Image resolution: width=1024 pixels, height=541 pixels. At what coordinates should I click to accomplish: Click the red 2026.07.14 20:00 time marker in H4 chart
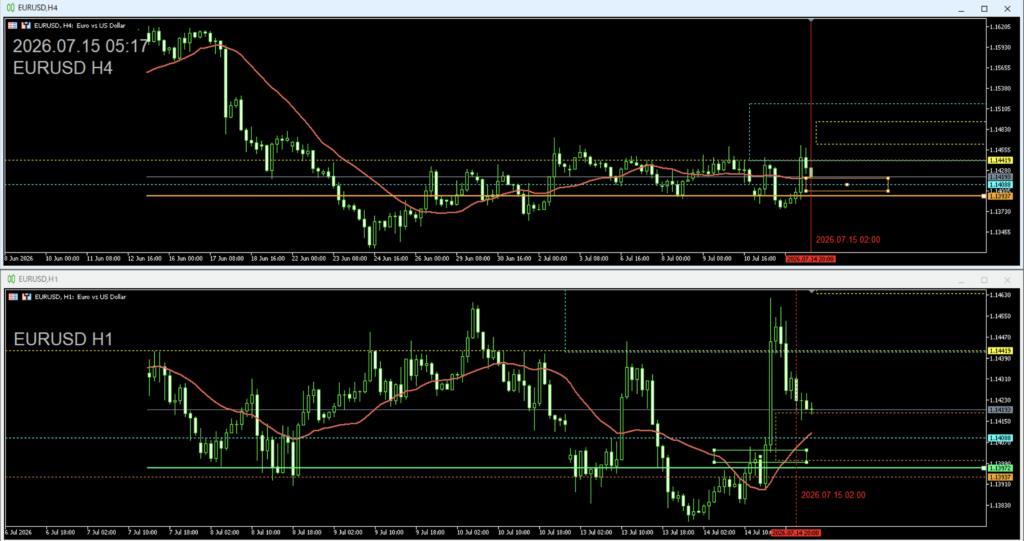point(810,259)
